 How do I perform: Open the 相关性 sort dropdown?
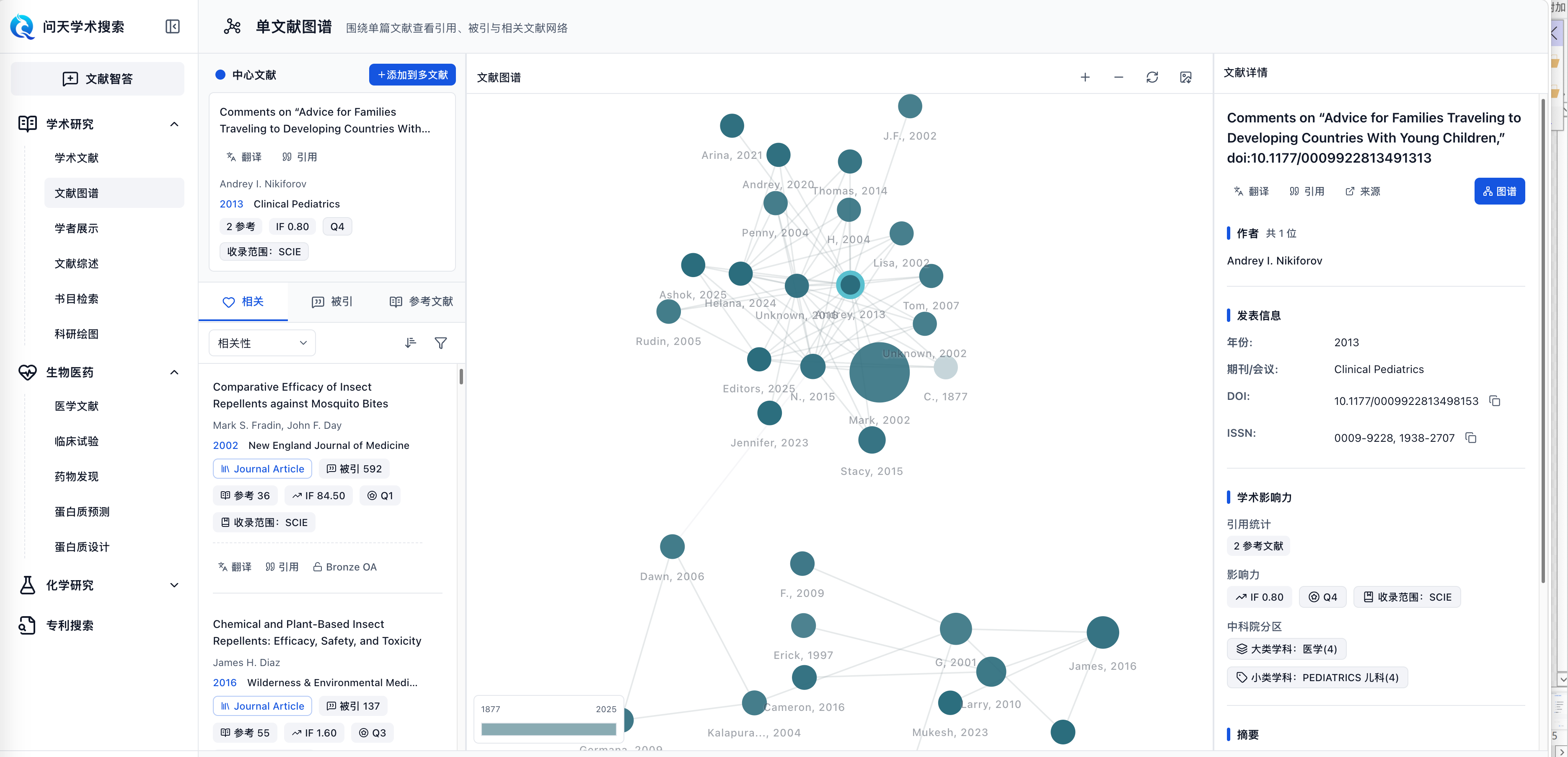262,343
